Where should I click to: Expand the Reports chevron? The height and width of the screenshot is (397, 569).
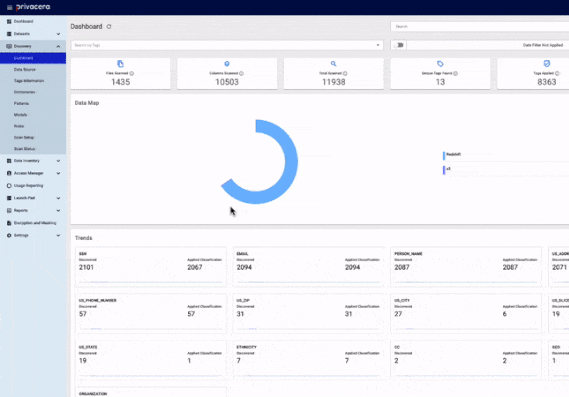point(58,210)
